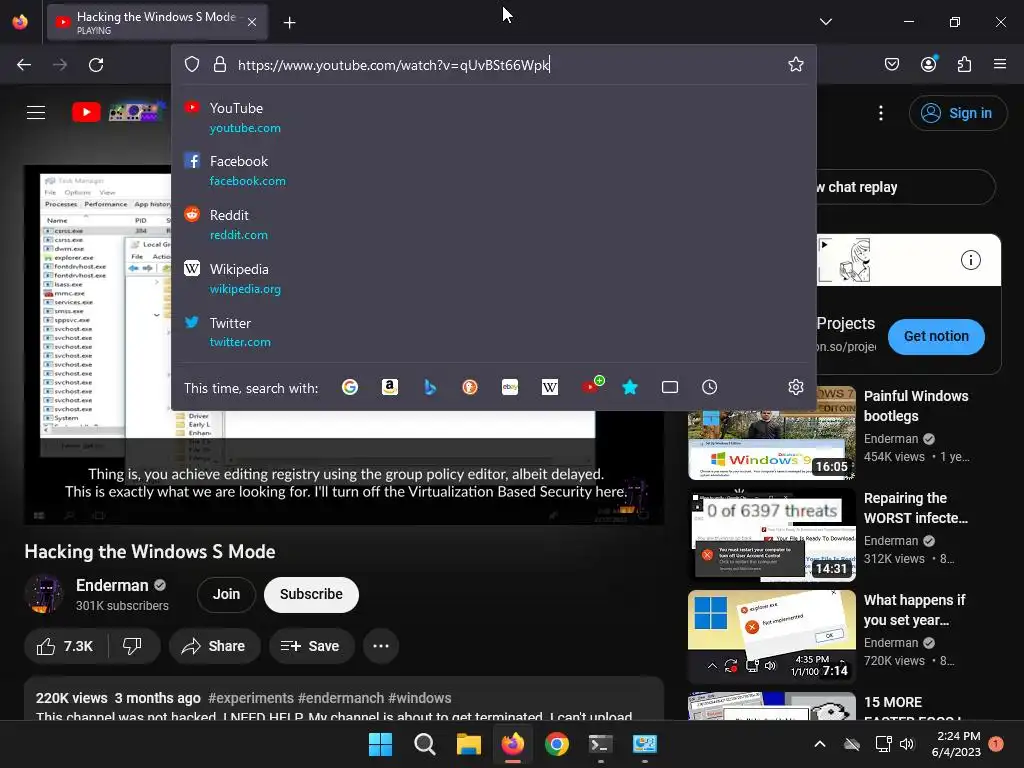Reload the current page
Viewport: 1024px width, 768px height.
click(96, 65)
